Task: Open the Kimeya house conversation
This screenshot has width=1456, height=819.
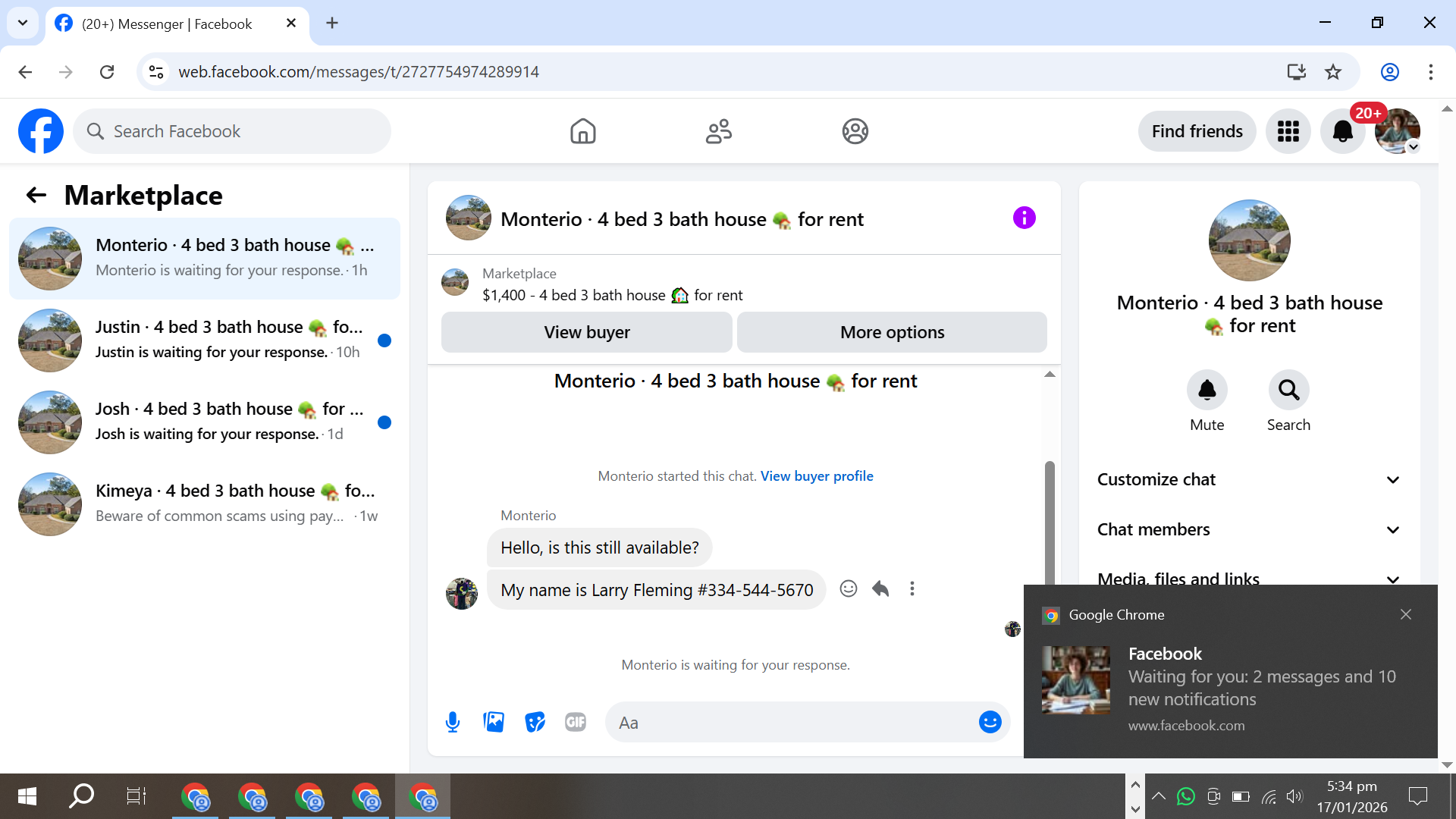Action: pos(205,504)
